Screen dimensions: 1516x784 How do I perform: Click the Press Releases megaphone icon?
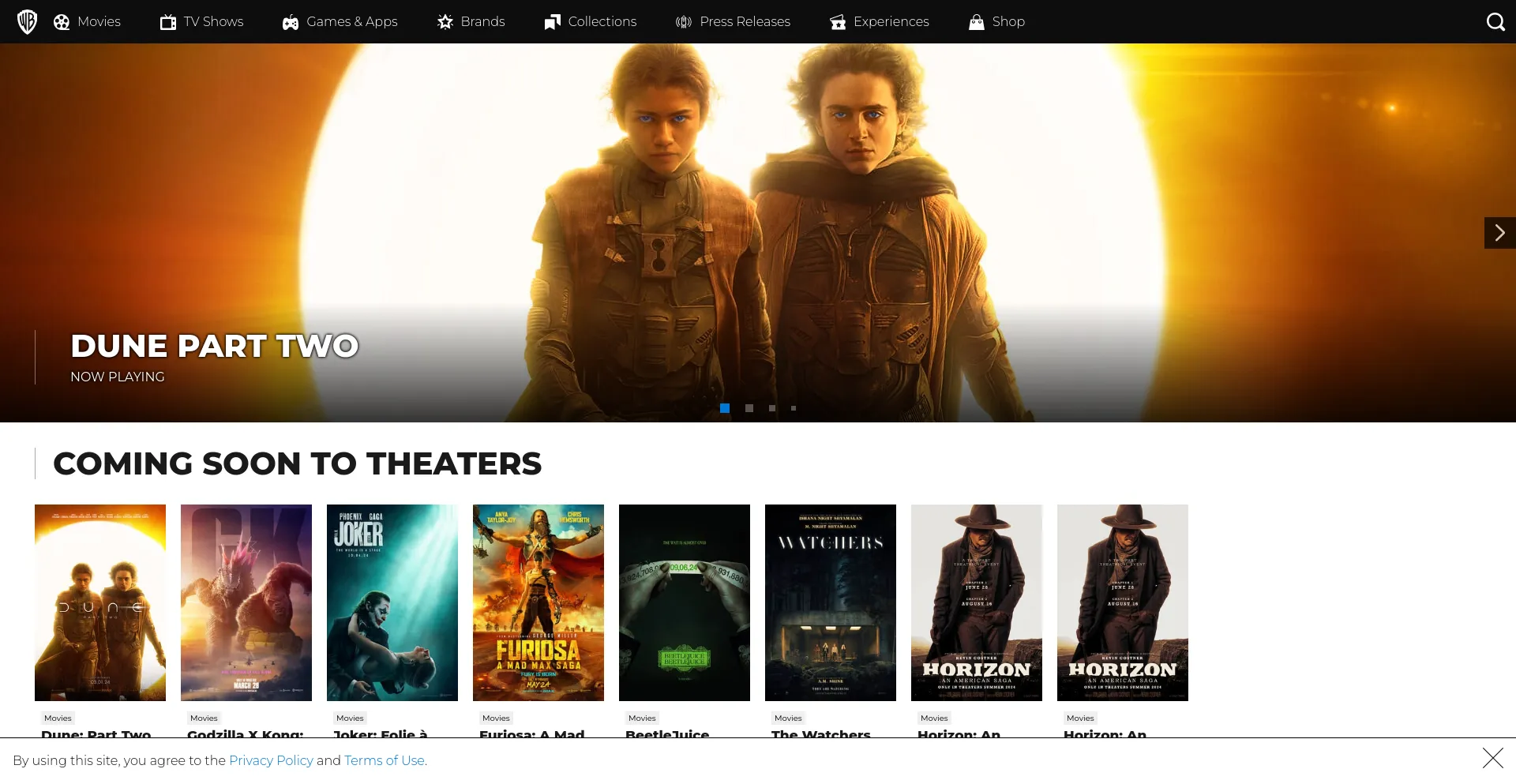(x=682, y=21)
